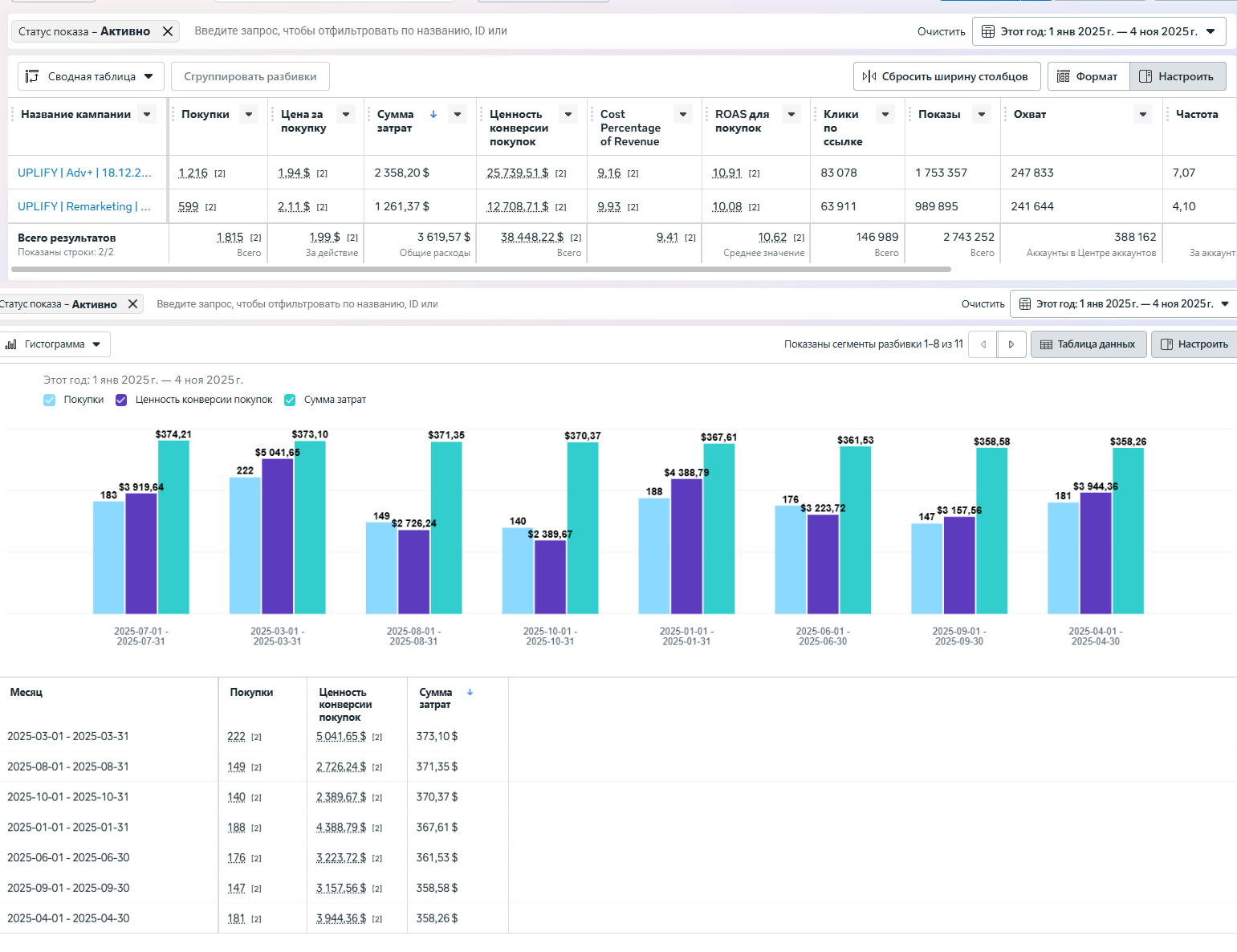Viewport: 1237px width, 952px height.
Task: Click purchases value '1 216' in Adv+ row
Action: click(193, 173)
